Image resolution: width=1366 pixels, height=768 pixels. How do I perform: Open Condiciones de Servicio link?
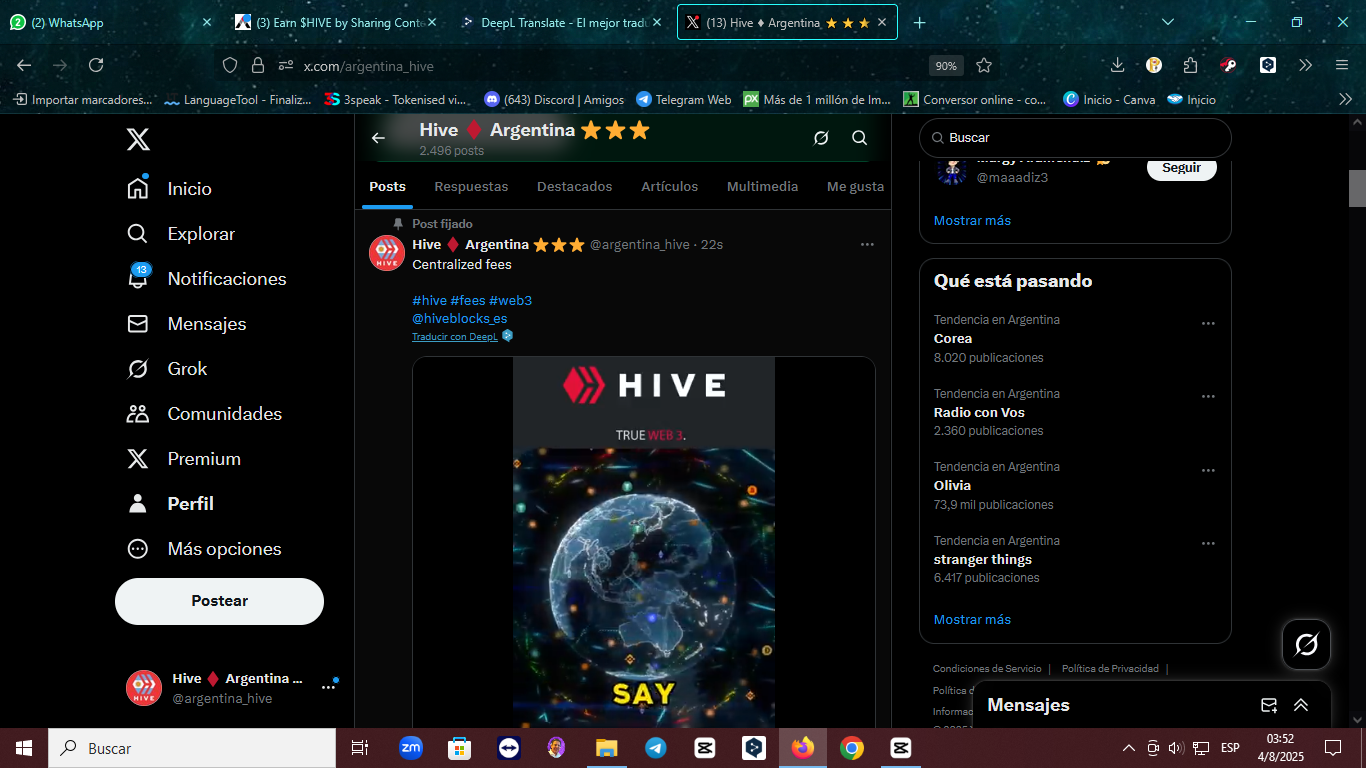[x=987, y=669]
